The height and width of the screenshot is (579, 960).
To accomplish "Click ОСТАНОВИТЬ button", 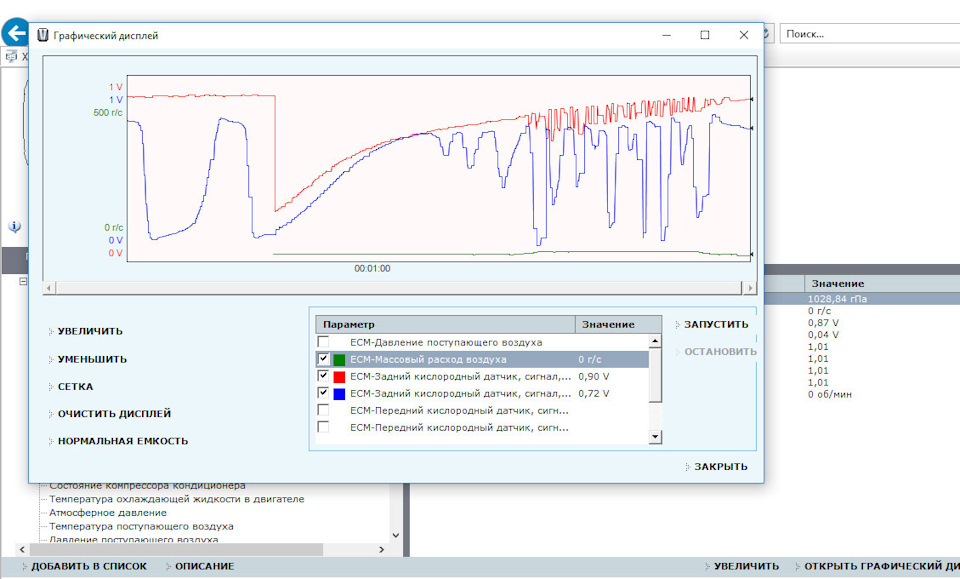I will pos(720,351).
